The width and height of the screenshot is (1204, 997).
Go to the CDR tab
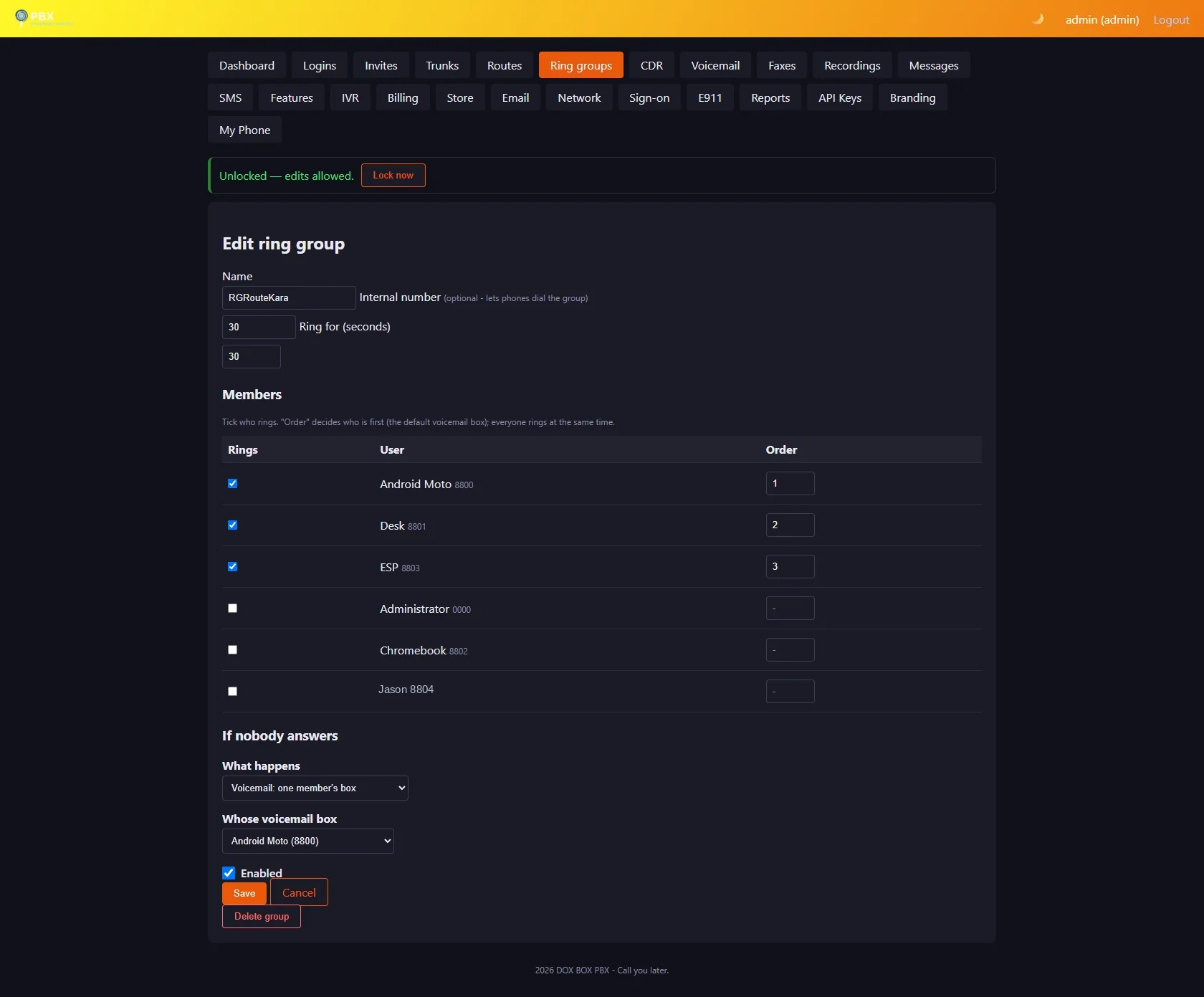click(651, 65)
